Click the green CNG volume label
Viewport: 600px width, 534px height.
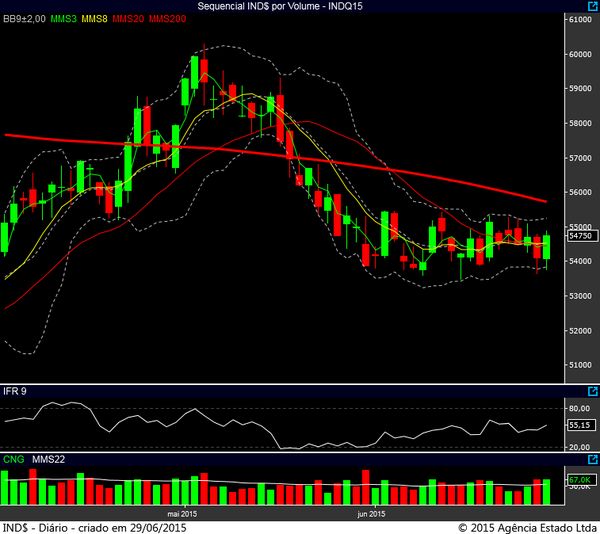(14, 459)
